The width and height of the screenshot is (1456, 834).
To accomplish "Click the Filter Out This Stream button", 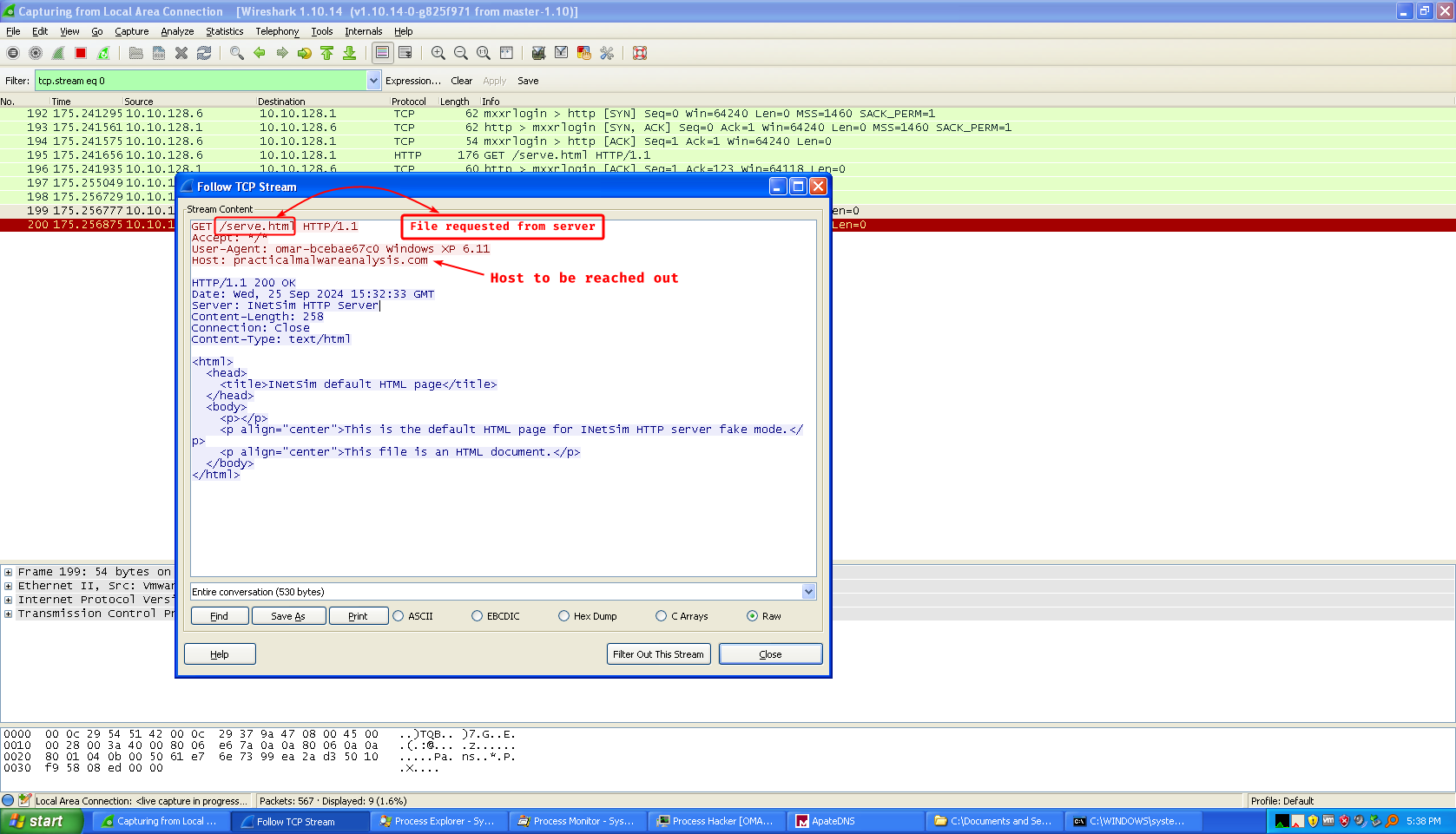I will click(658, 654).
